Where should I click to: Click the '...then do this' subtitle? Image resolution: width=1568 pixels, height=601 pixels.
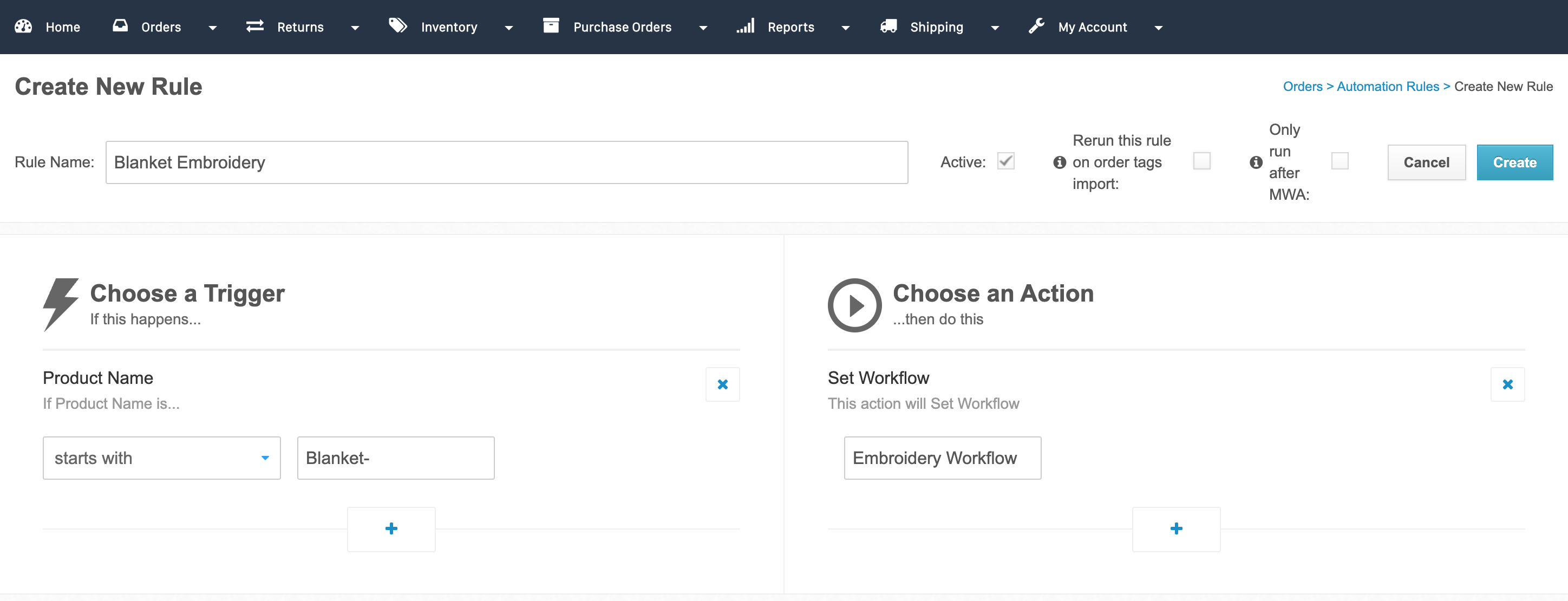click(x=937, y=319)
